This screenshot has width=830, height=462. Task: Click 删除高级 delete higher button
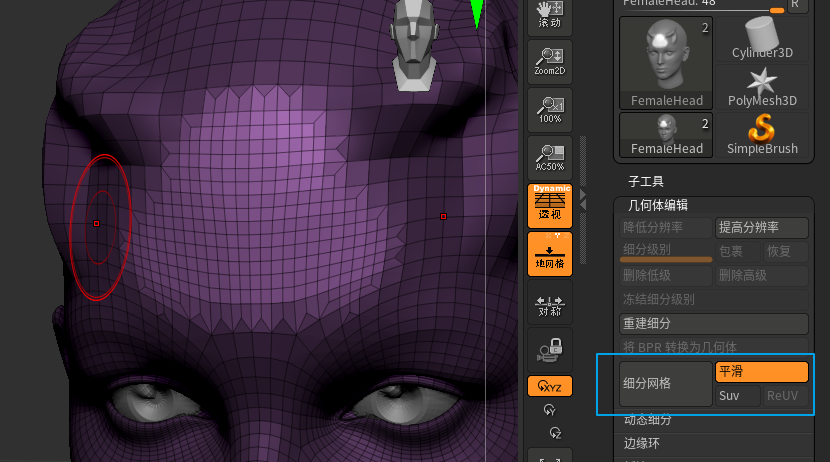coord(762,276)
